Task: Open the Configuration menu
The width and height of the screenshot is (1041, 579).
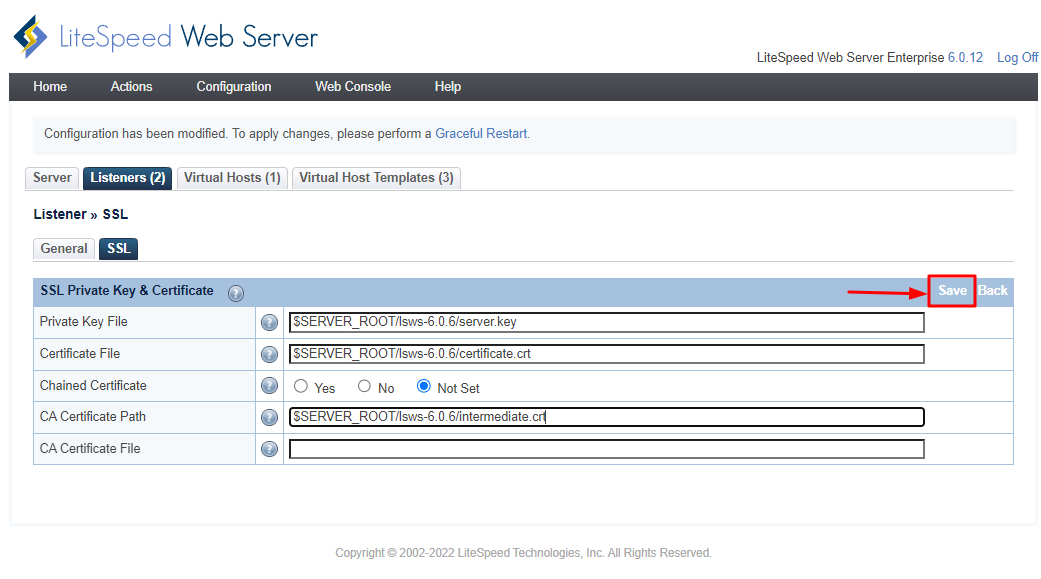Action: [234, 86]
